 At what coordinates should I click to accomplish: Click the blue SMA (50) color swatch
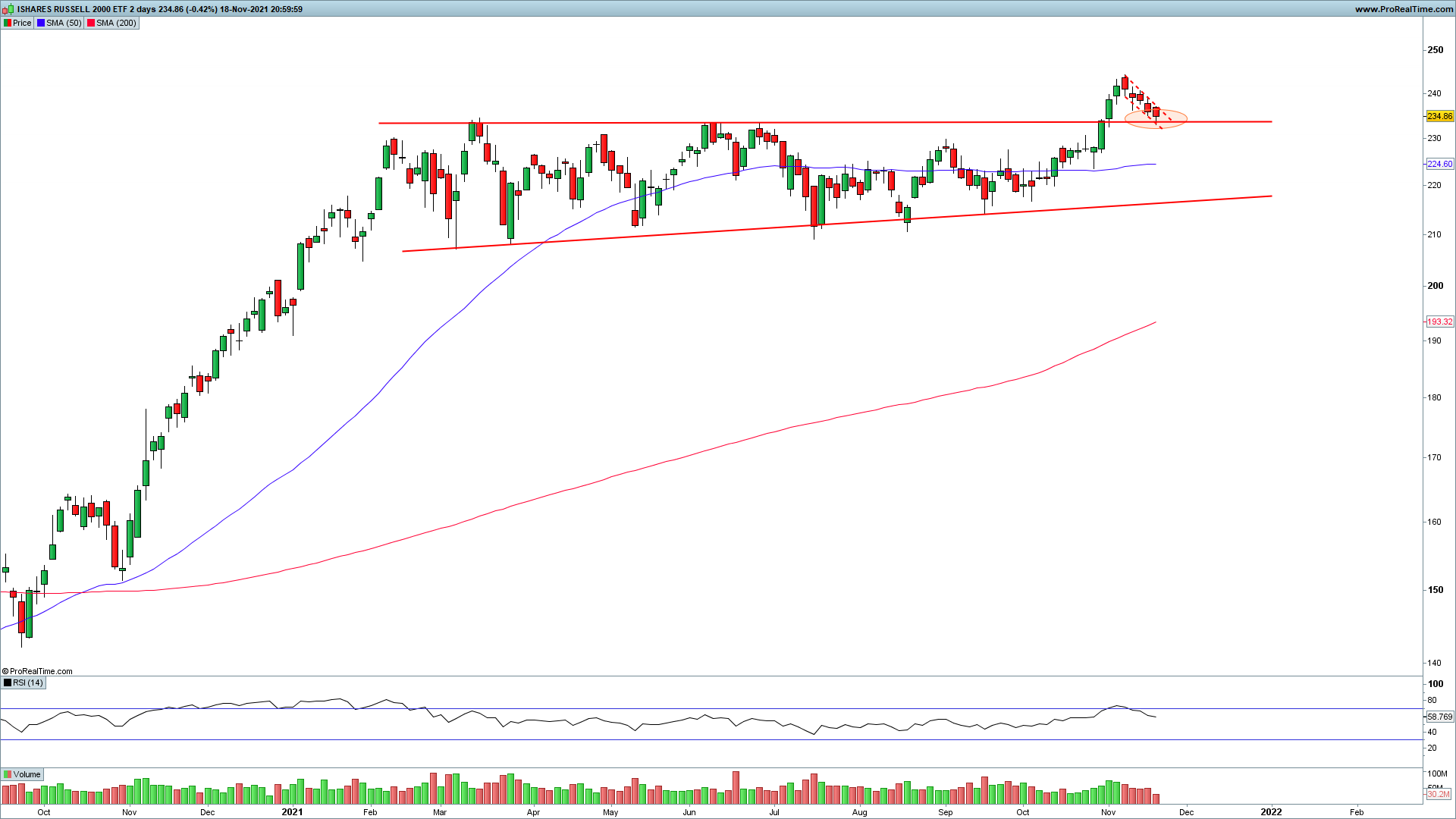(x=41, y=23)
